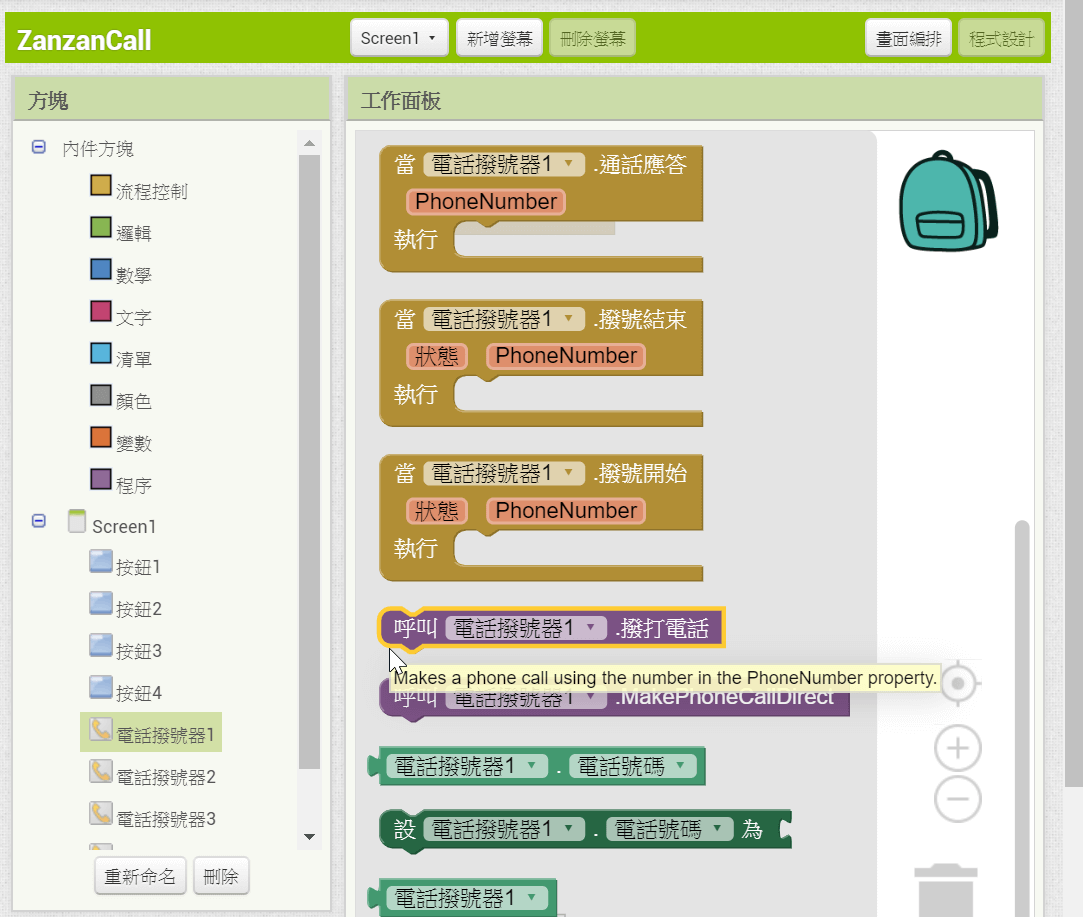Click the 重新命名 button
Image resolution: width=1083 pixels, height=917 pixels.
tap(140, 876)
